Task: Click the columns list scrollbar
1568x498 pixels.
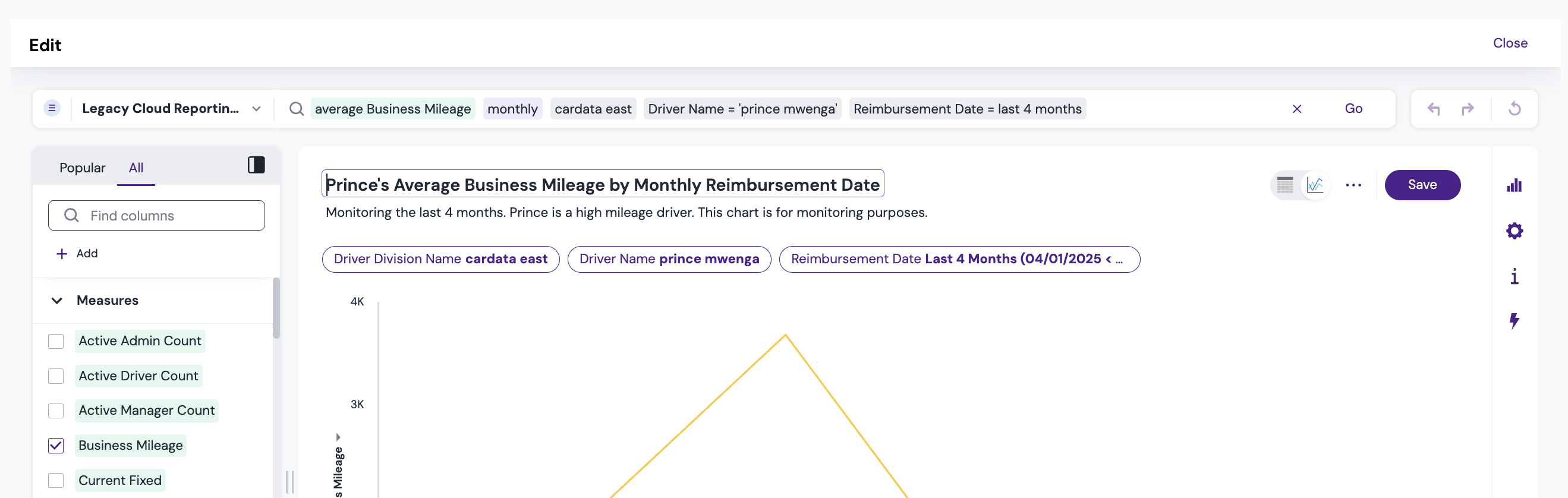Action: point(276,308)
